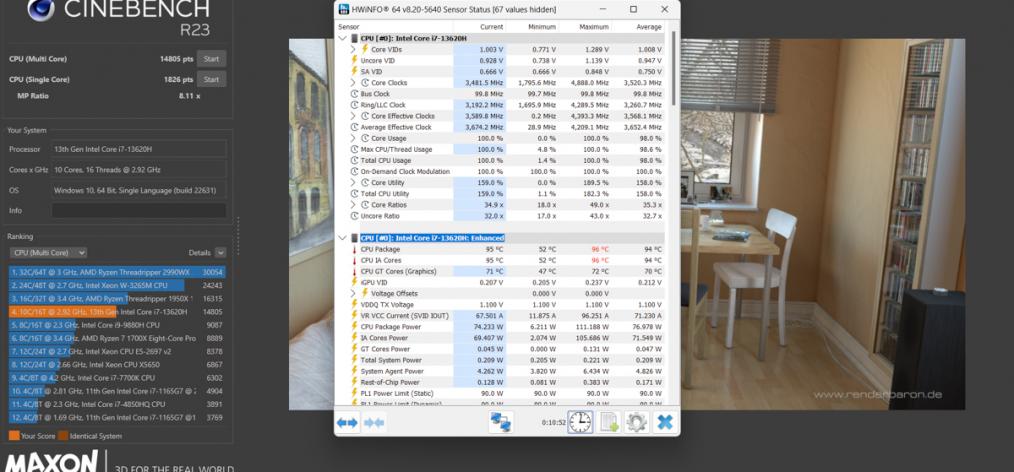The width and height of the screenshot is (1014, 472).
Task: Expand the Voltage Offsets row
Action: coord(353,293)
